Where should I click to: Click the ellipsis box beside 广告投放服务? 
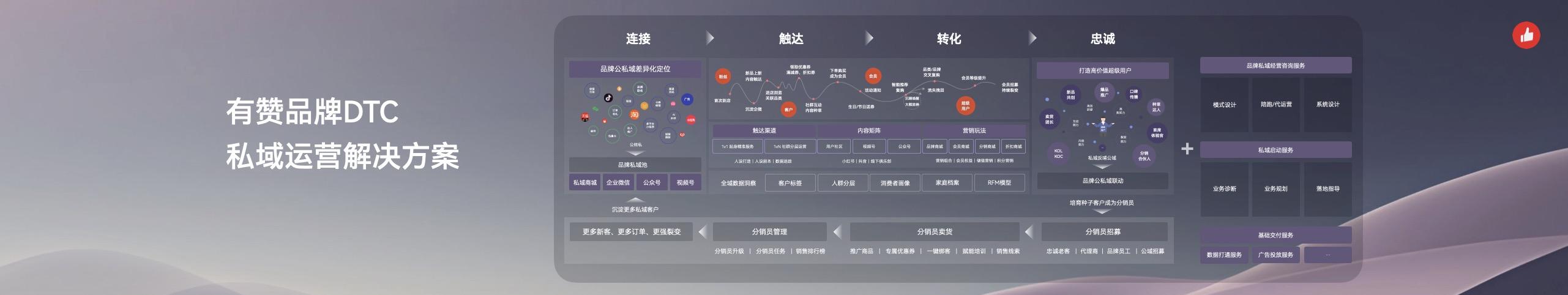click(1327, 255)
